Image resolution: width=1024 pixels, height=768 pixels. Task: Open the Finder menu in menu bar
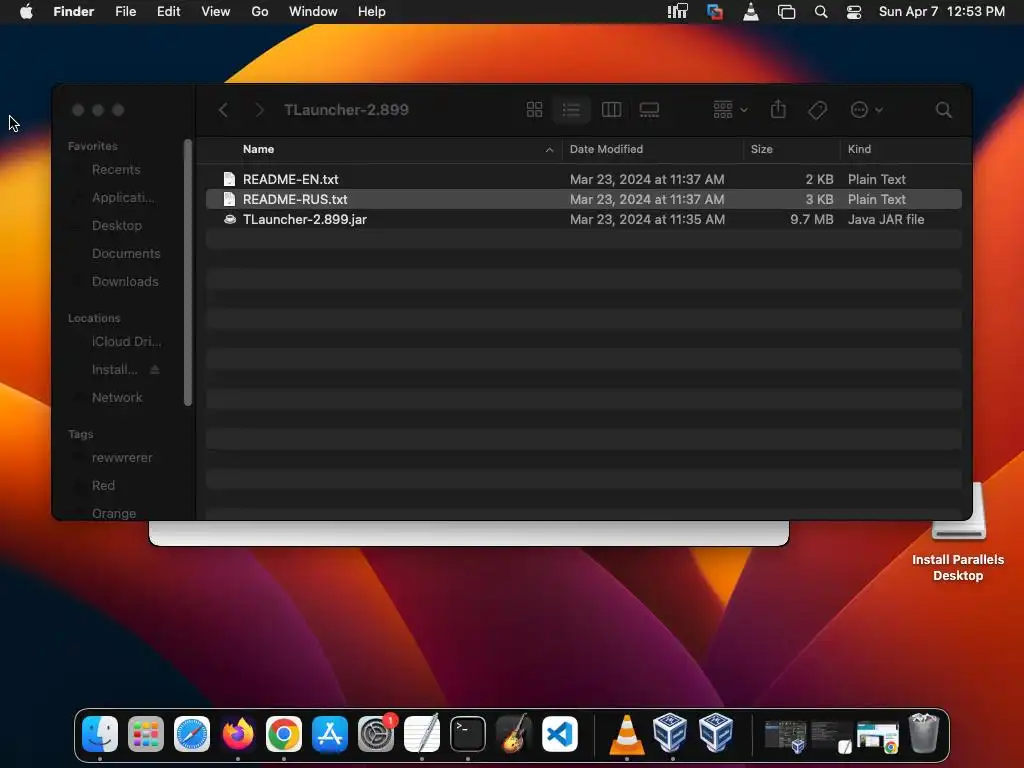[x=73, y=12]
